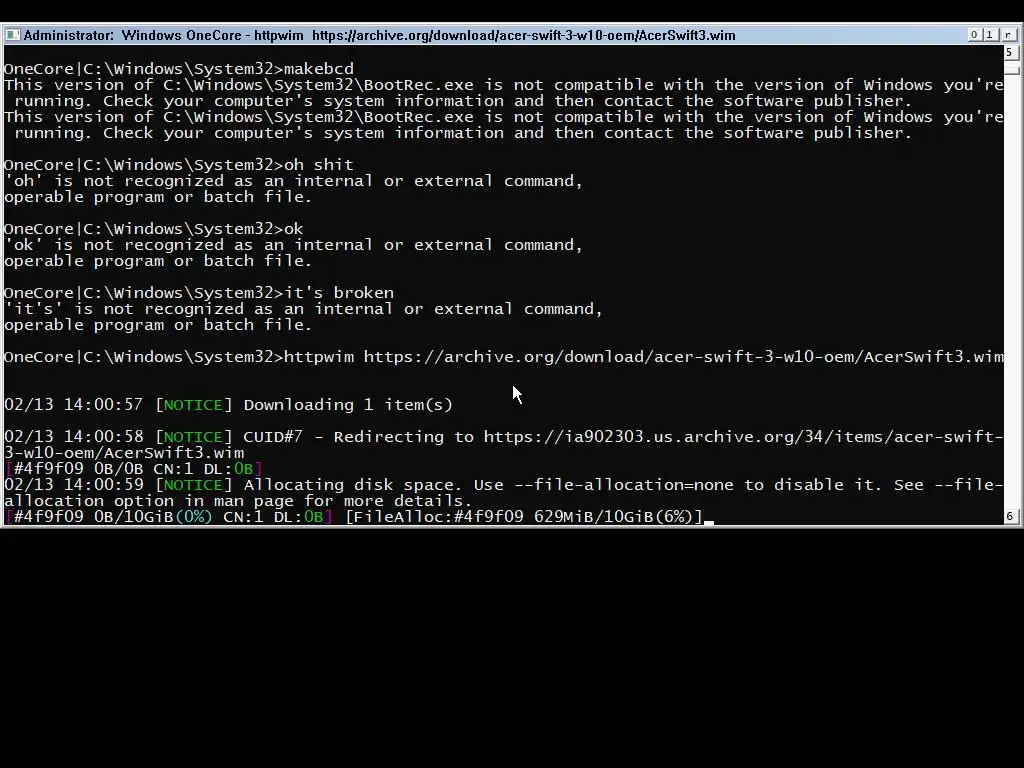Viewport: 1024px width, 768px height.
Task: Click the 'CUID#7 - Redirecting to' notice line
Action: point(504,437)
